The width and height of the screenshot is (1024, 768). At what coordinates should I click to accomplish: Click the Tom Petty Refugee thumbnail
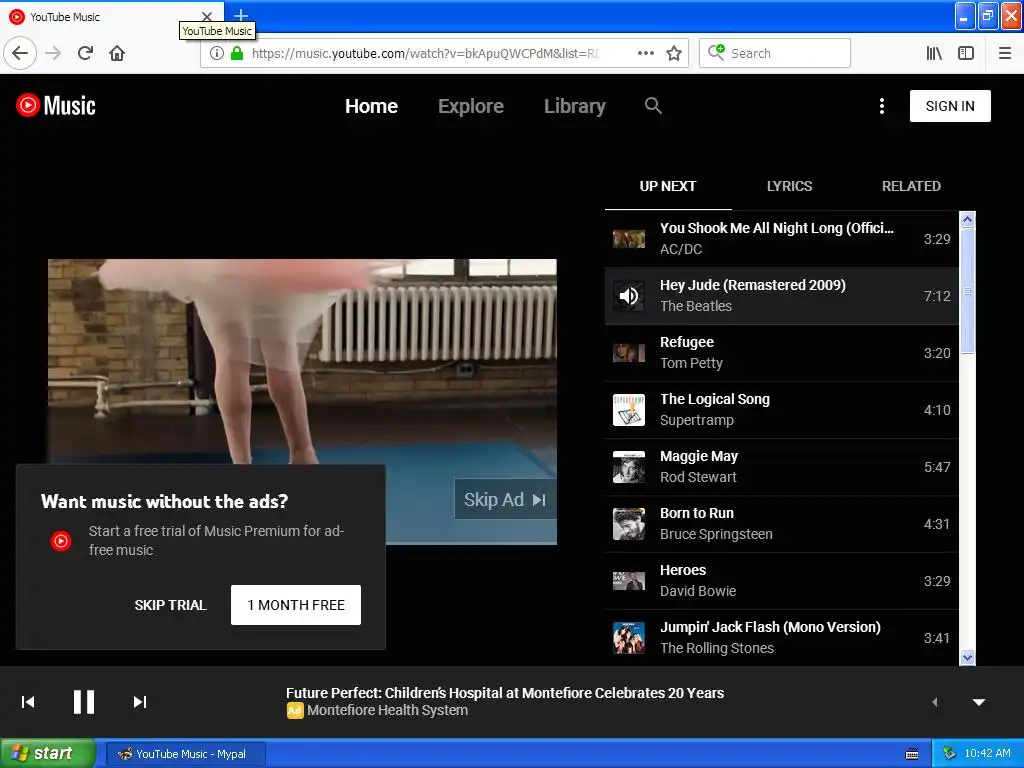coord(629,353)
